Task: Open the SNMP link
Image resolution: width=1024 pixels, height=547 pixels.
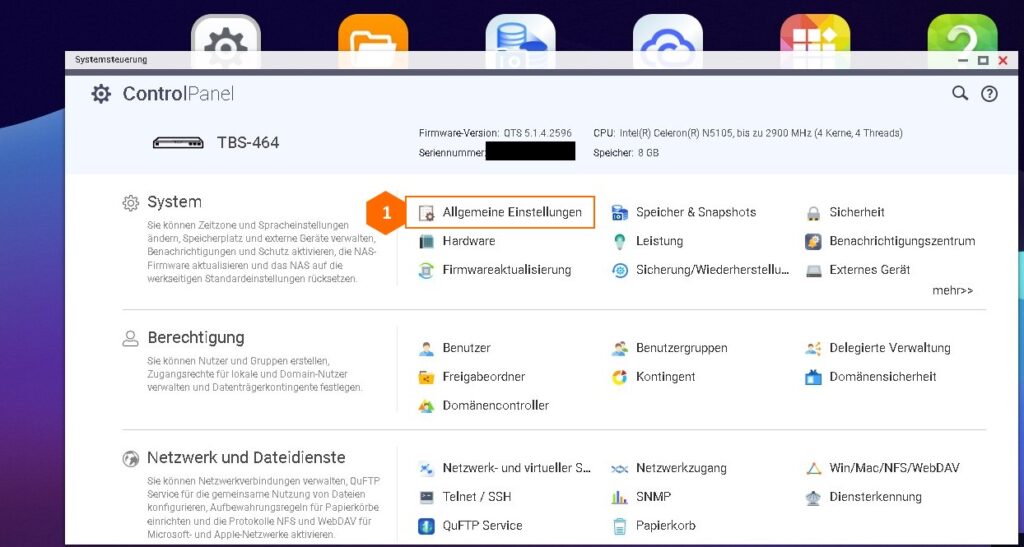Action: (x=653, y=497)
